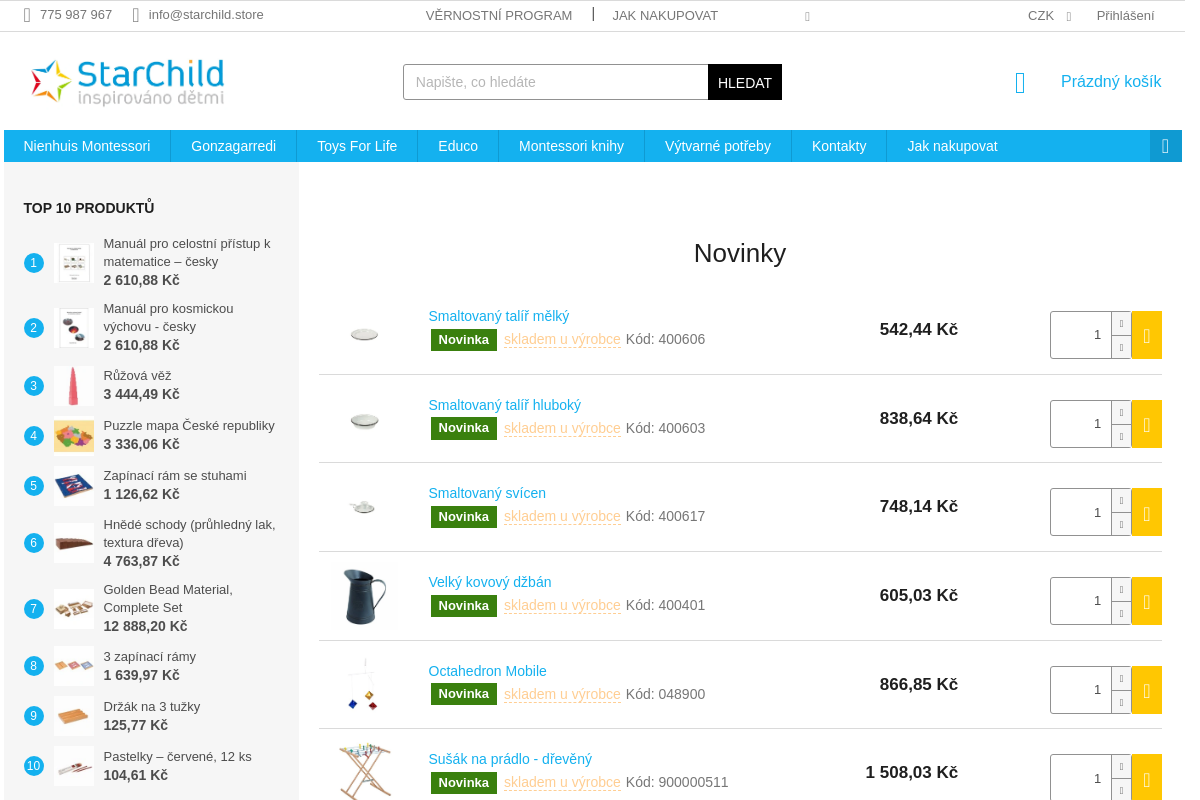1200x800 pixels.
Task: Click the info@starchild.store email link
Action: tap(206, 15)
